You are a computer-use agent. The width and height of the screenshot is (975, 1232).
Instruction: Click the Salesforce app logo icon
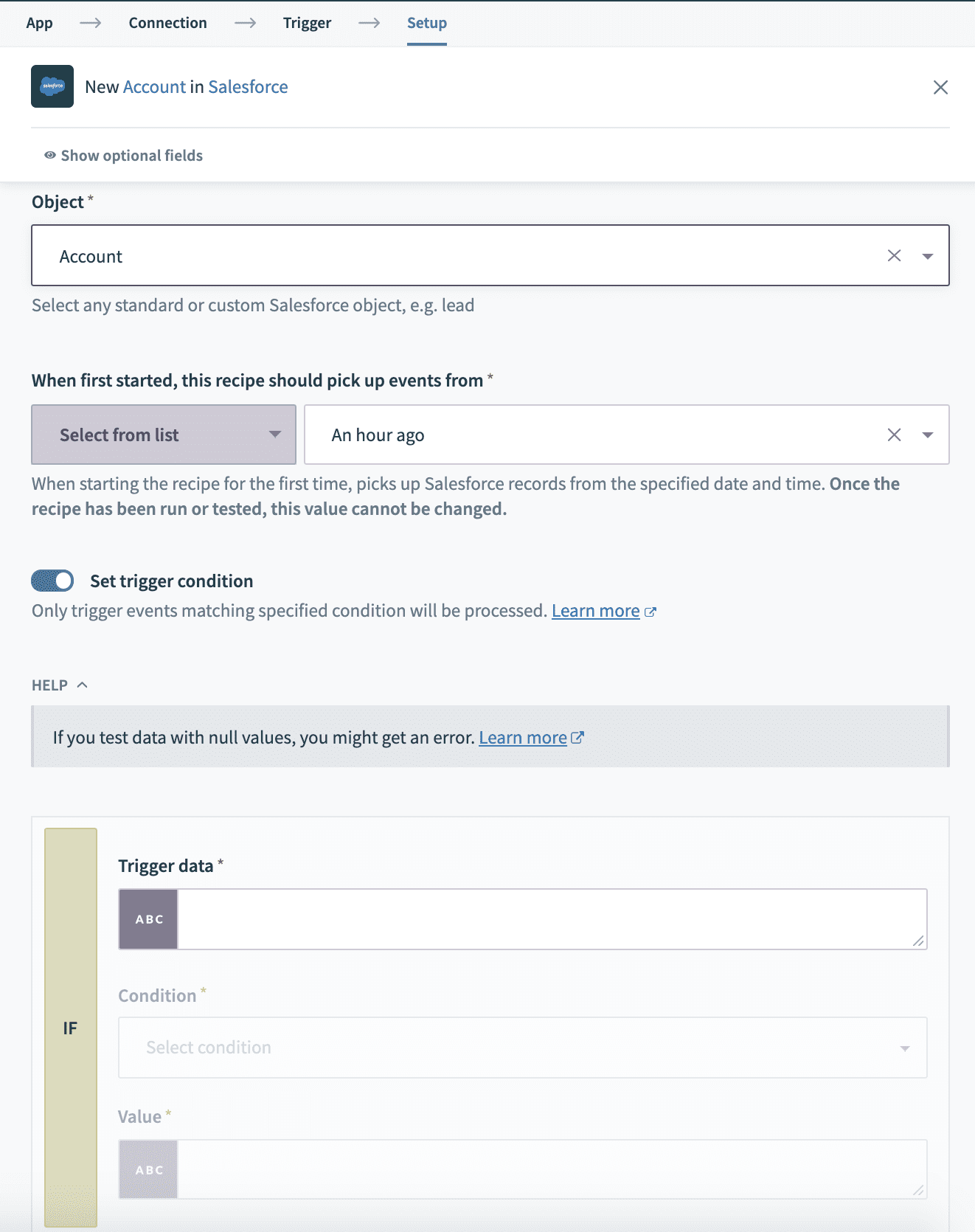[x=52, y=86]
